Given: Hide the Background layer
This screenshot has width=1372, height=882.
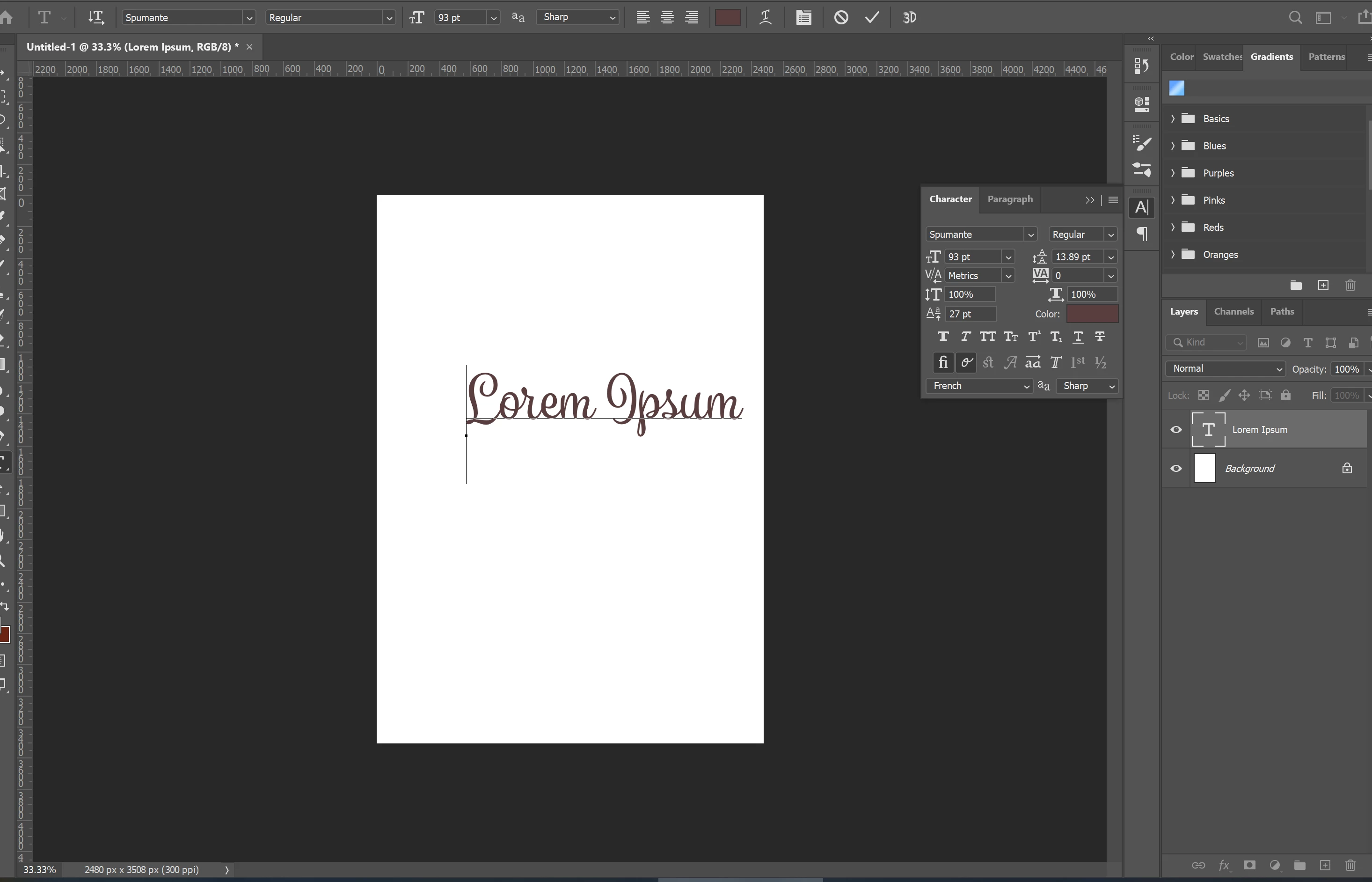Looking at the screenshot, I should coord(1175,469).
